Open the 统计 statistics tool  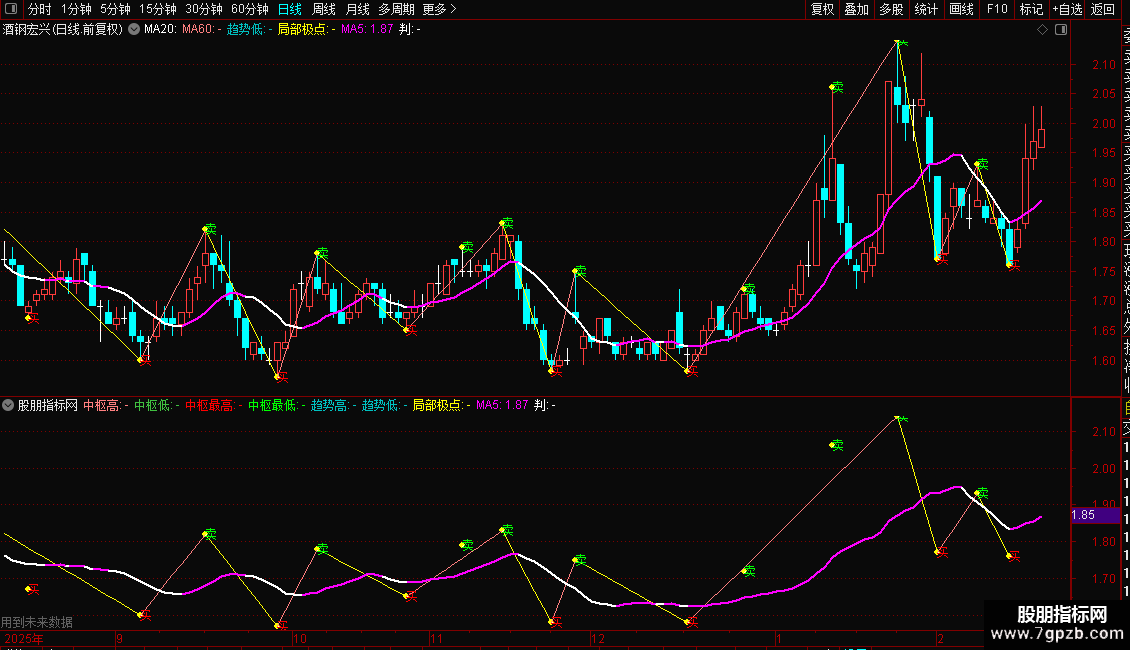point(926,10)
